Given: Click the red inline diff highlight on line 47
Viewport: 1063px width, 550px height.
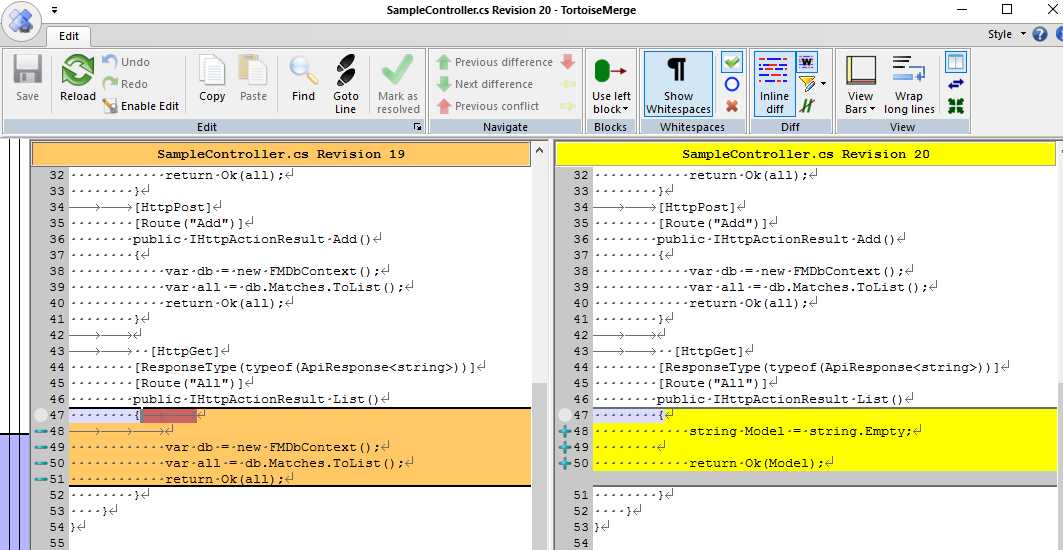Looking at the screenshot, I should coord(169,415).
